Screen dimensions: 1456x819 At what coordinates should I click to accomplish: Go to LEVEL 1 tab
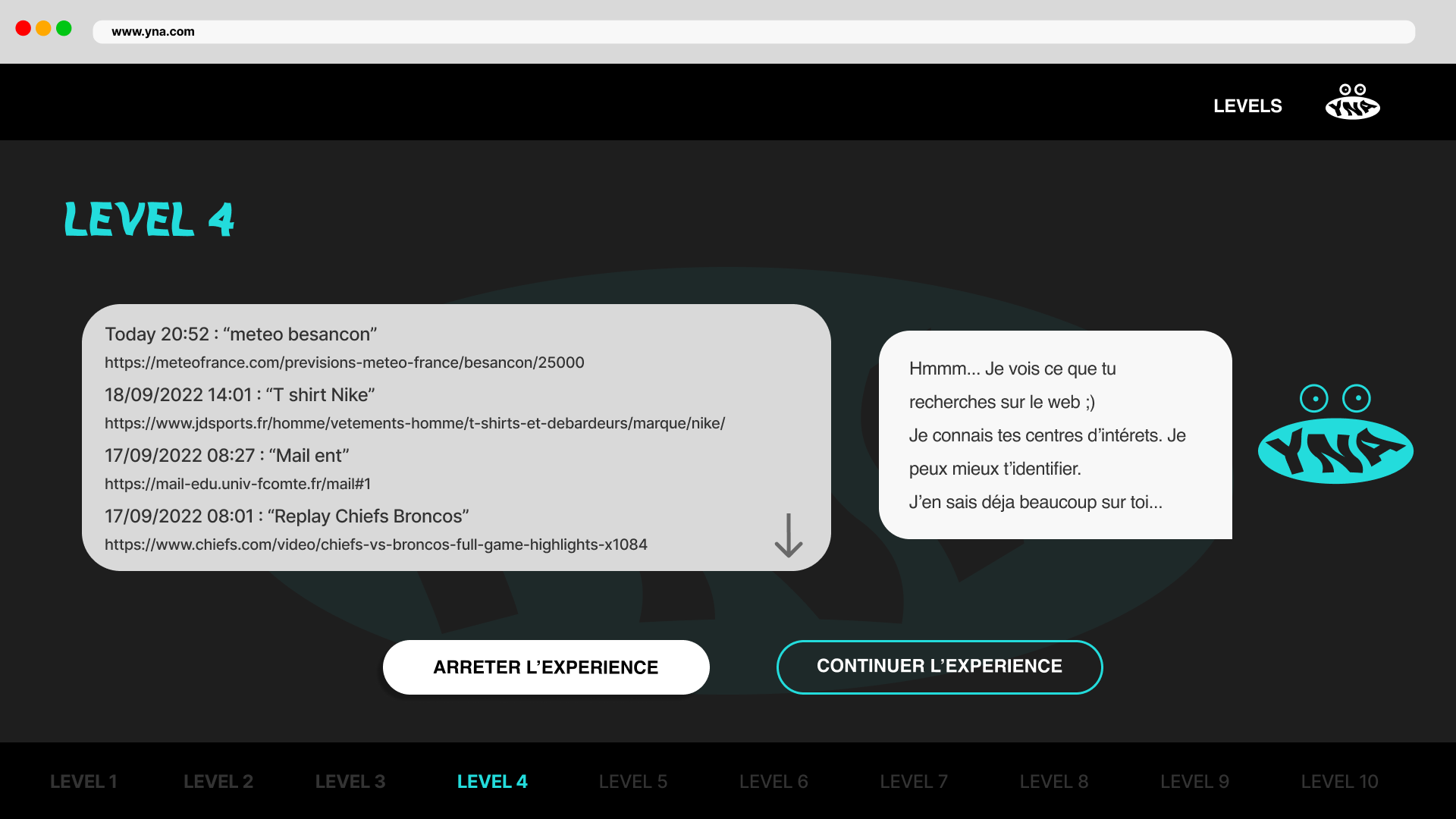(x=83, y=781)
